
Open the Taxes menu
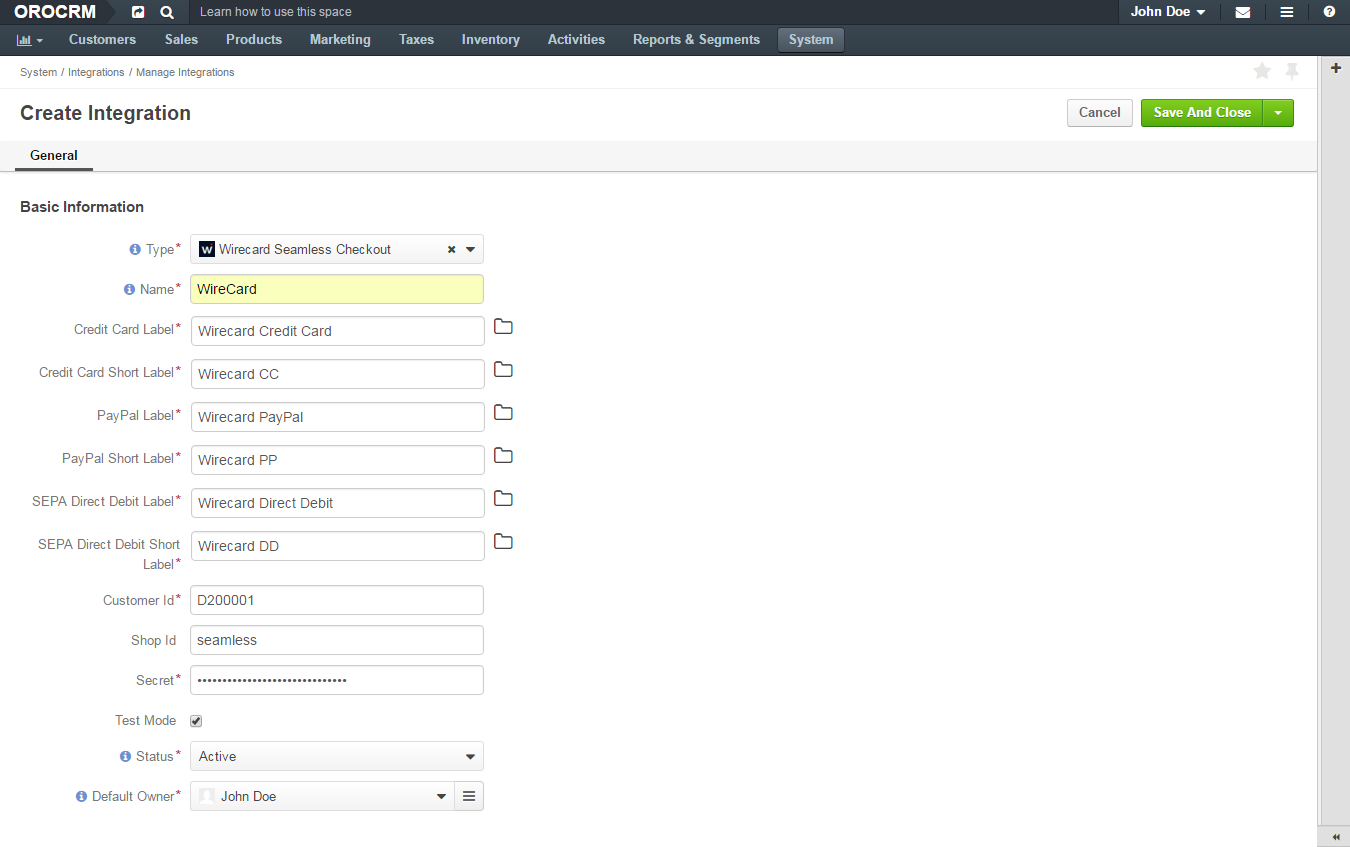416,40
